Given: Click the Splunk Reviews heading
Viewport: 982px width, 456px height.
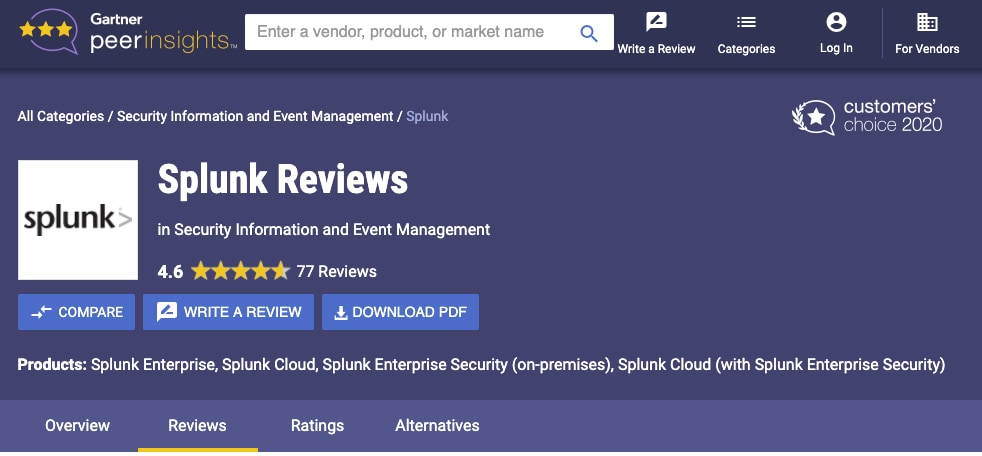Looking at the screenshot, I should tap(282, 180).
